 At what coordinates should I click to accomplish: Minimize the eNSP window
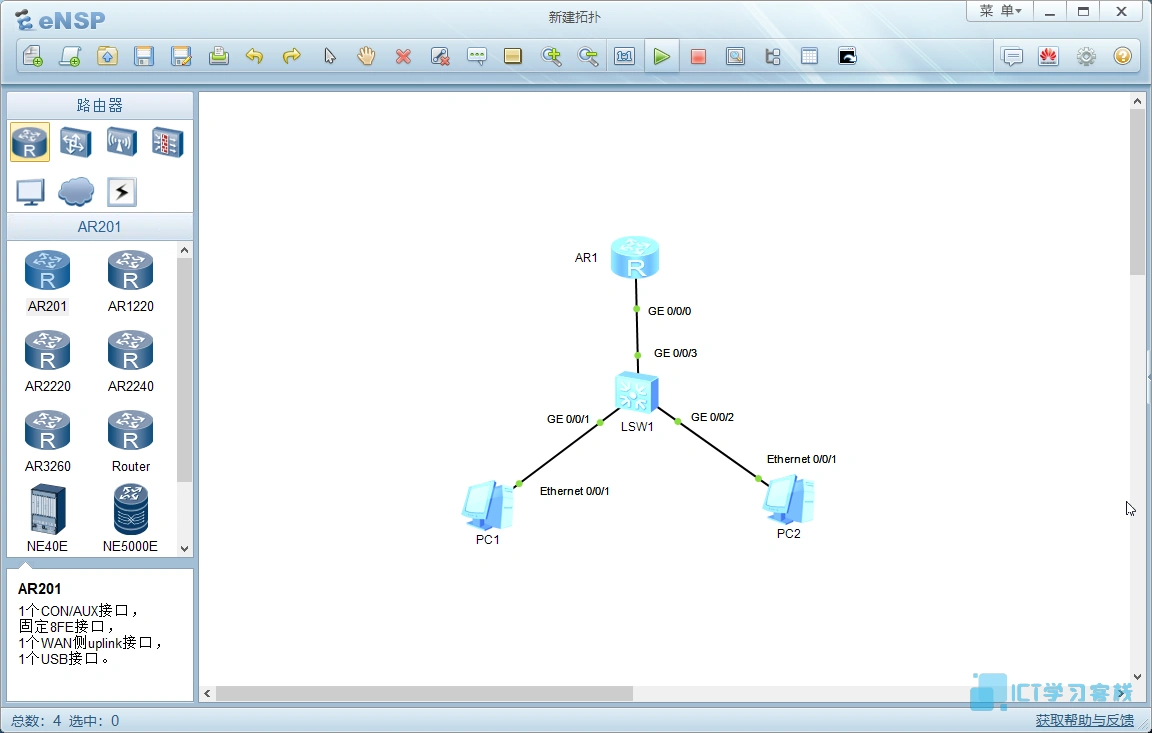(x=1050, y=11)
